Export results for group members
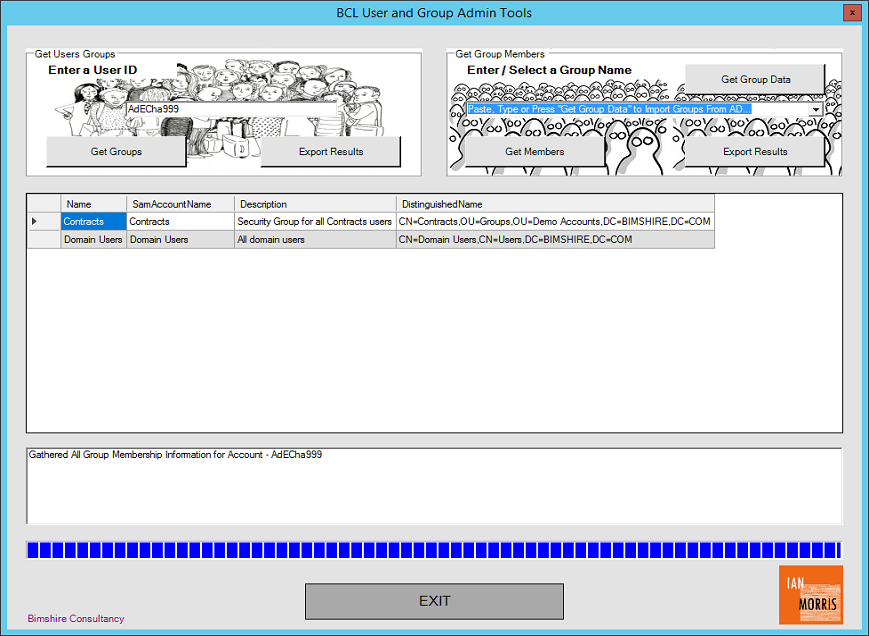Image resolution: width=869 pixels, height=636 pixels. click(755, 152)
